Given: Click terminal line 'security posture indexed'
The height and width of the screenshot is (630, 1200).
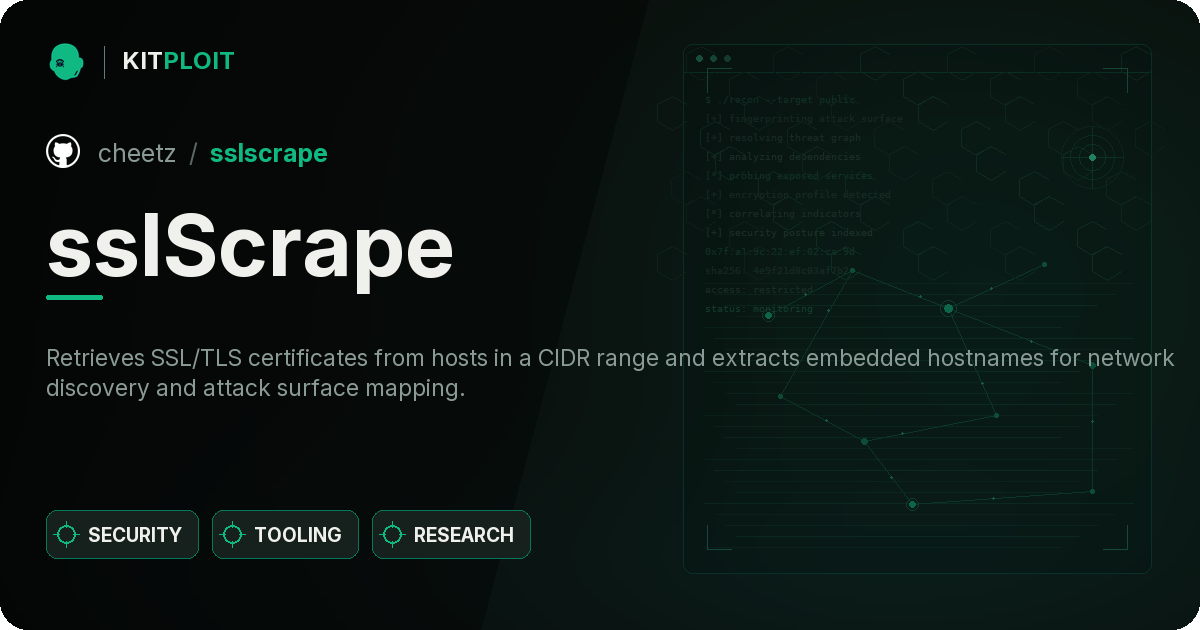Looking at the screenshot, I should [789, 233].
